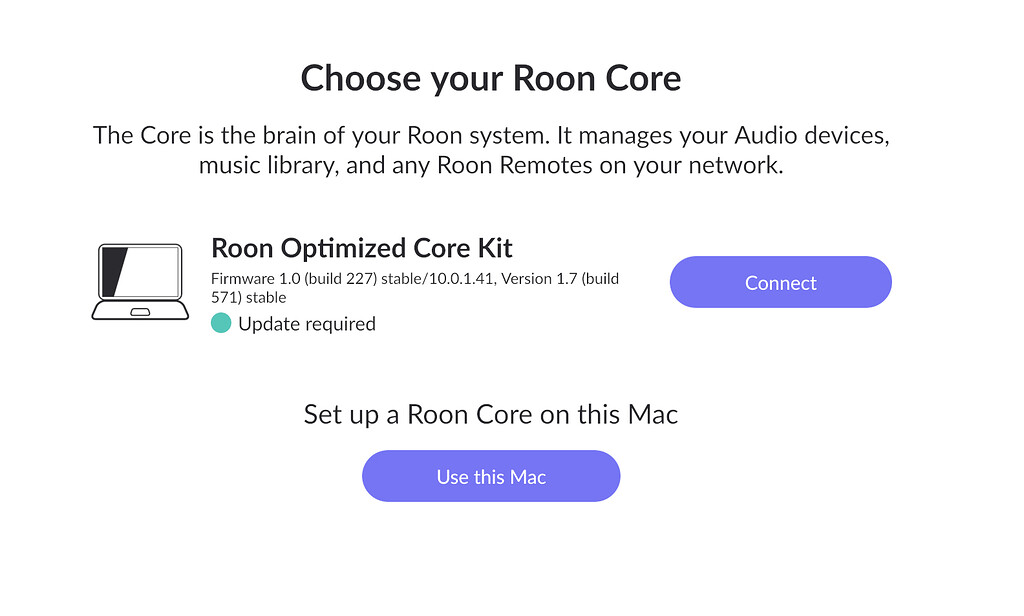The width and height of the screenshot is (1024, 616).
Task: Select the firmware build 227 version text
Action: pyautogui.click(x=414, y=279)
